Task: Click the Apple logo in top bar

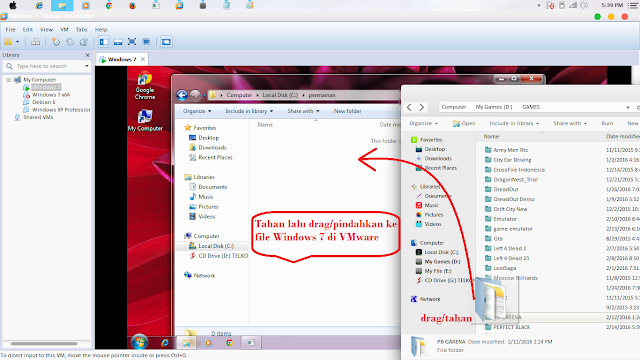Action: pyautogui.click(x=13, y=5)
